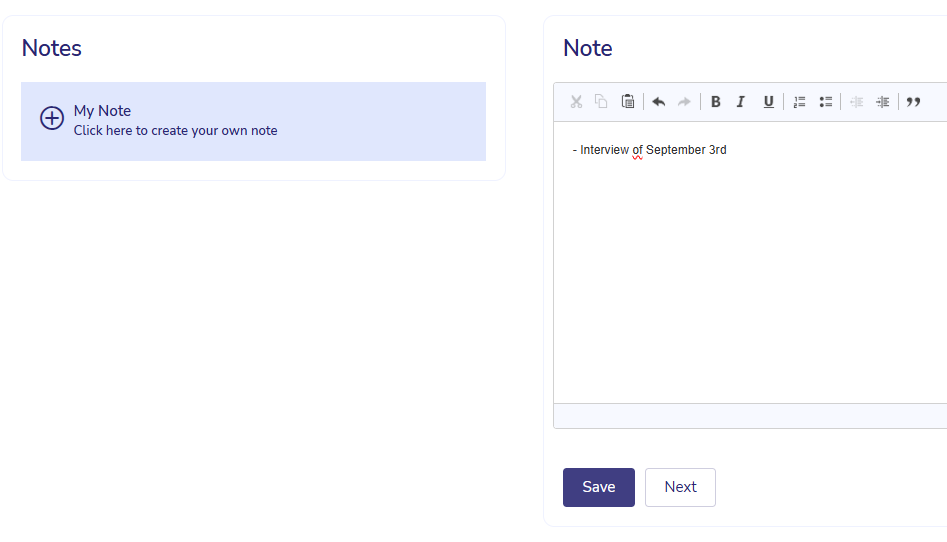This screenshot has height=542, width=947.
Task: Toggle bold formatting
Action: [716, 102]
